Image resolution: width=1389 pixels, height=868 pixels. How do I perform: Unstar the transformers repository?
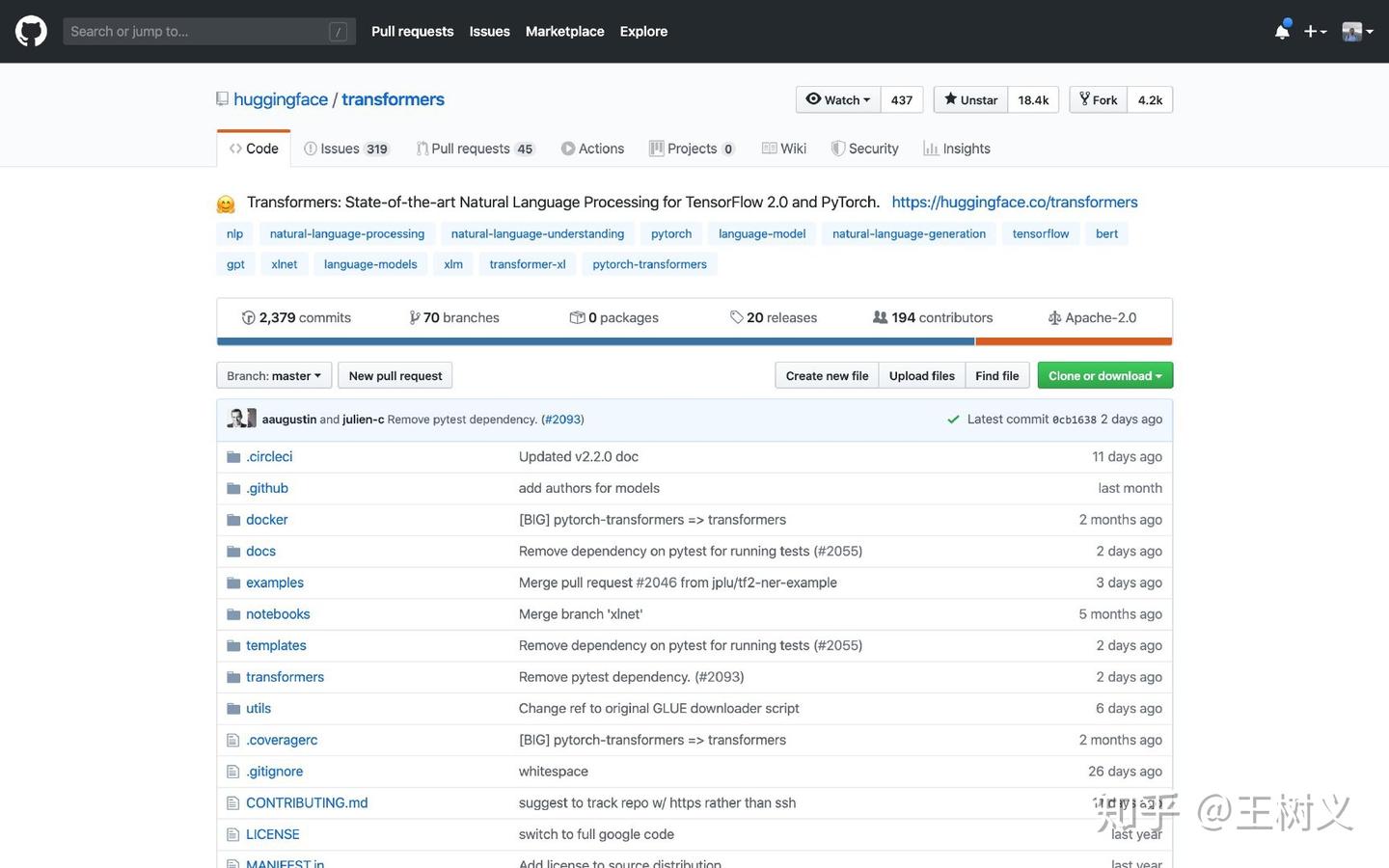click(x=970, y=99)
